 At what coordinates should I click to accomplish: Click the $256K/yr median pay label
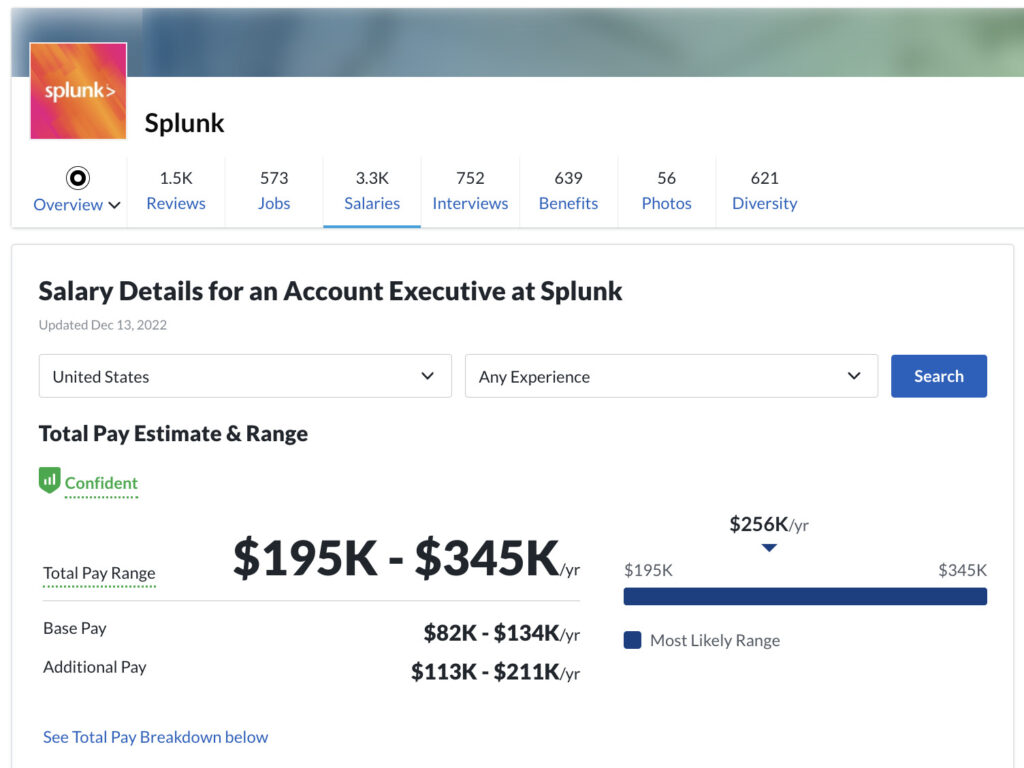click(769, 524)
